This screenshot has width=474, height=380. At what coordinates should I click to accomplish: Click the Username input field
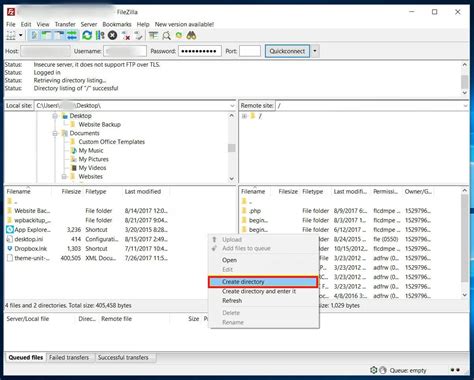click(x=125, y=51)
